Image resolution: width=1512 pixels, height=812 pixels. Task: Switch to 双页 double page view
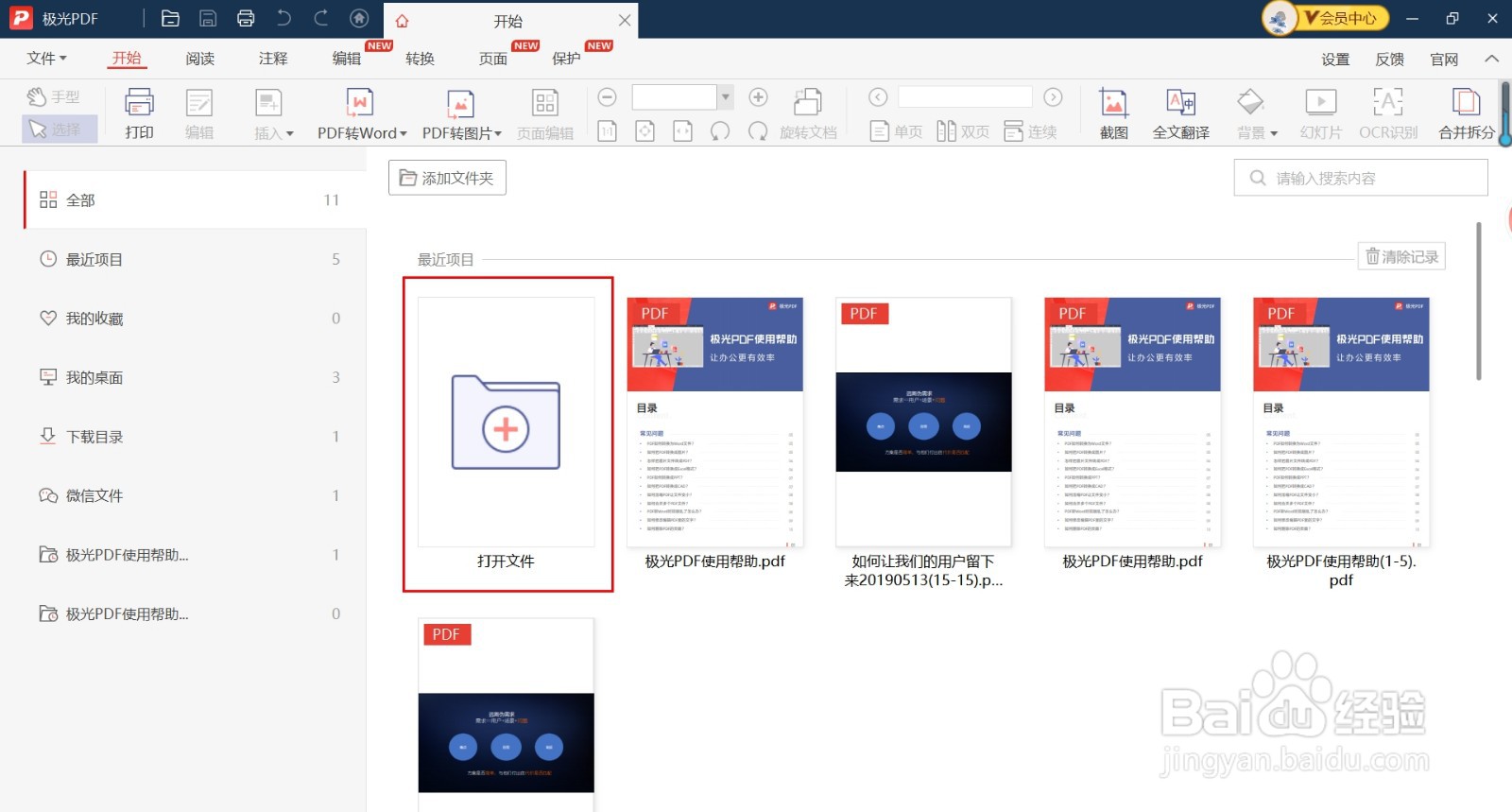click(x=963, y=131)
